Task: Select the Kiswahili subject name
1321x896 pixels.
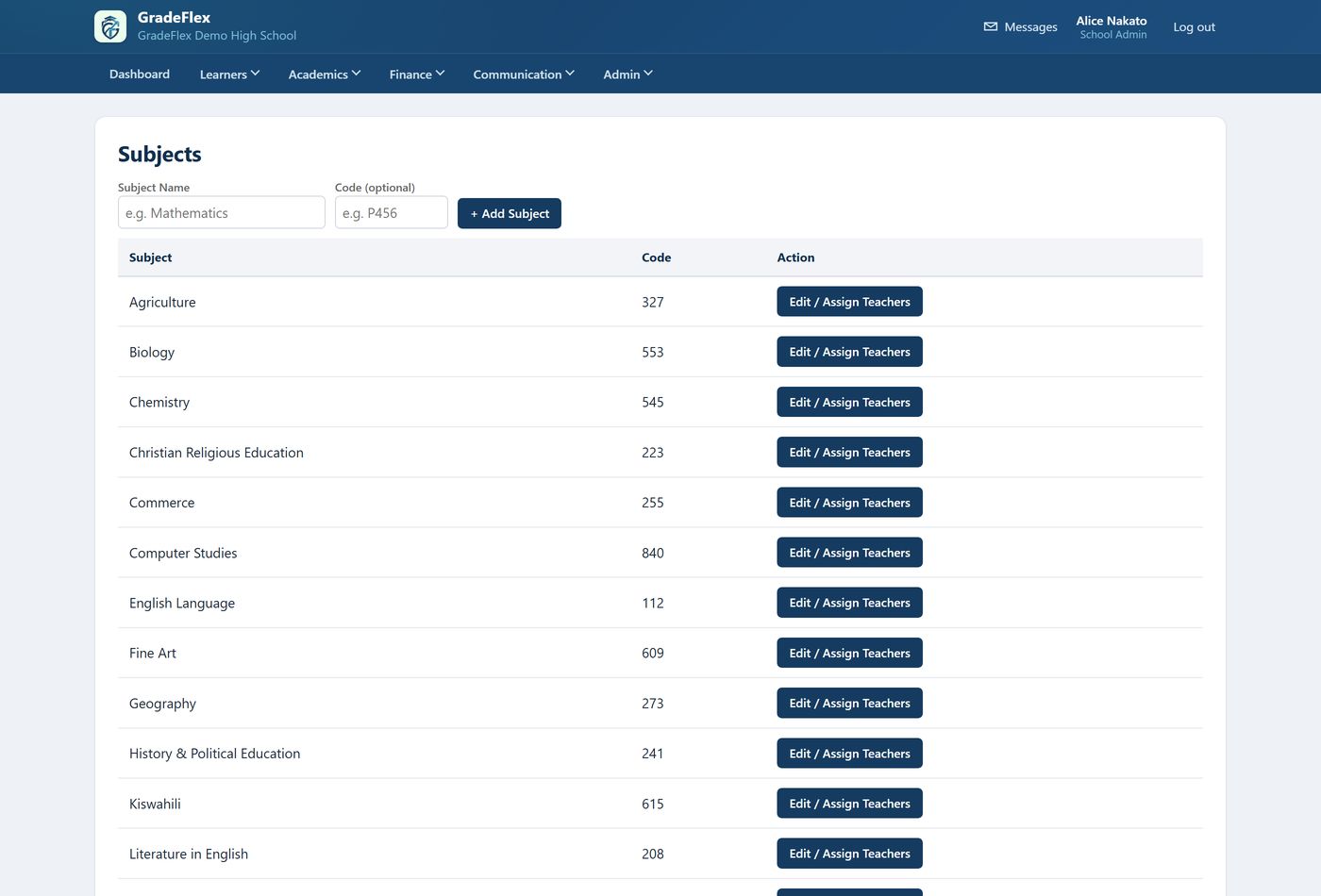Action: (155, 804)
